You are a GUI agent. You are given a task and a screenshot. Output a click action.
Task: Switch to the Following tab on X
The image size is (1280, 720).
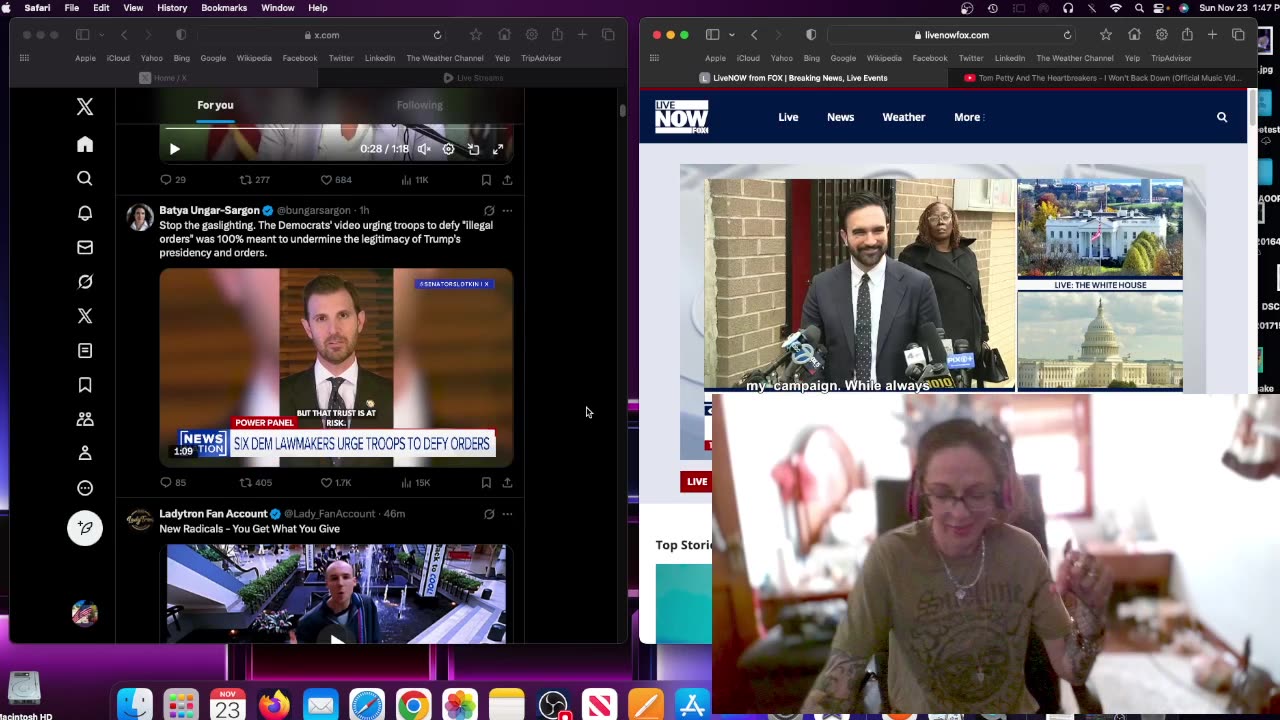[x=419, y=105]
